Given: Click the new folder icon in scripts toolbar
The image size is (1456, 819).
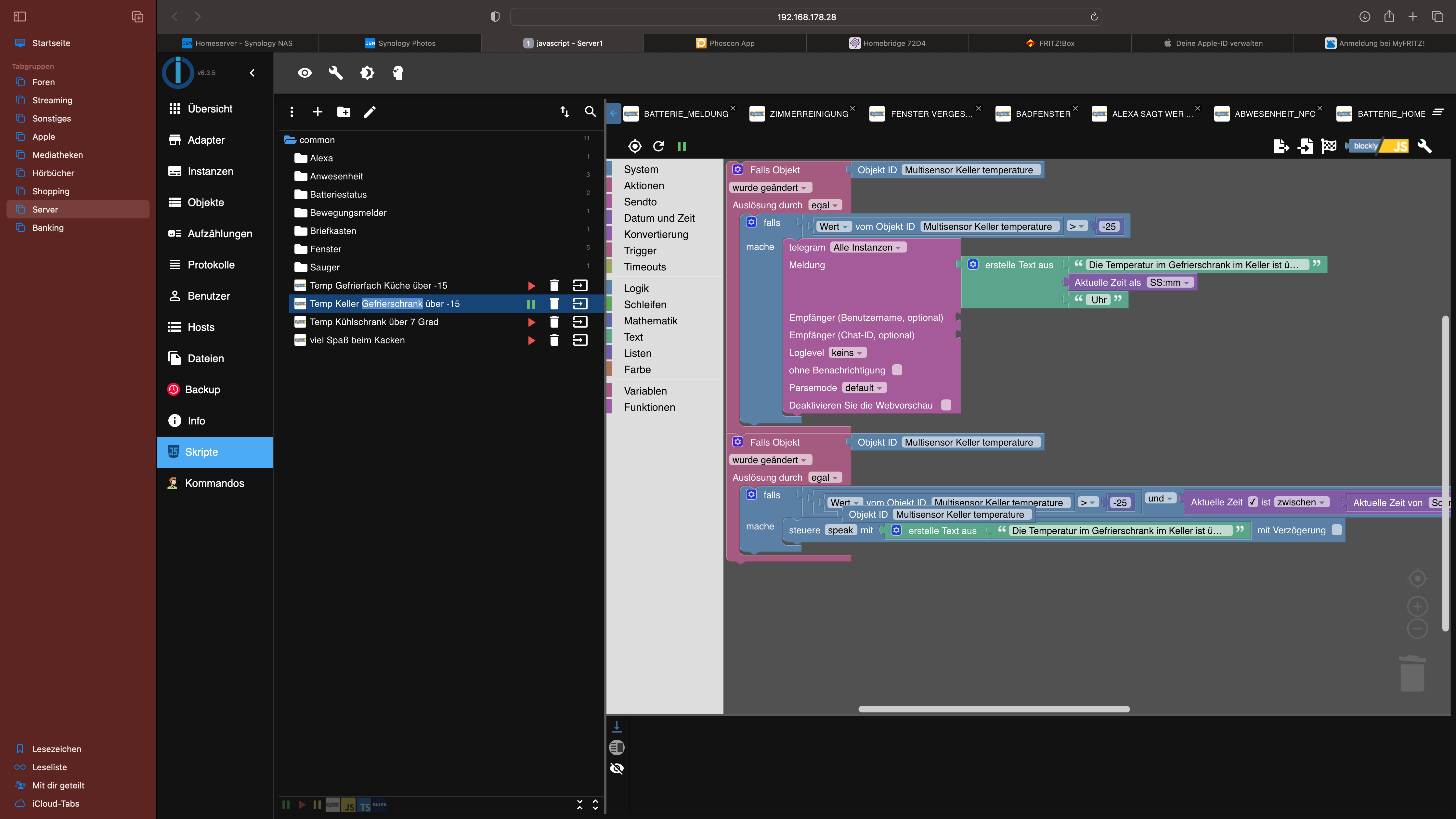Looking at the screenshot, I should 344,112.
